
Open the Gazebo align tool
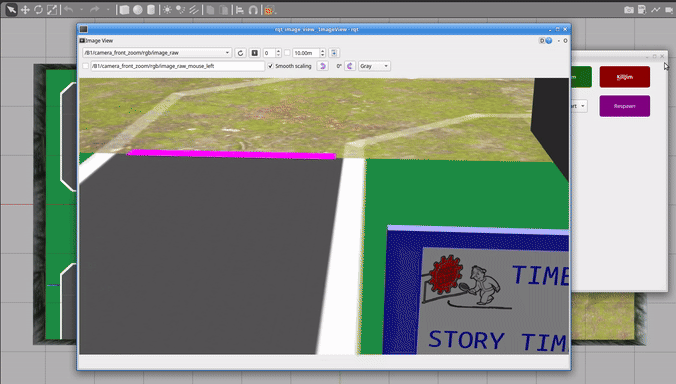[x=240, y=9]
